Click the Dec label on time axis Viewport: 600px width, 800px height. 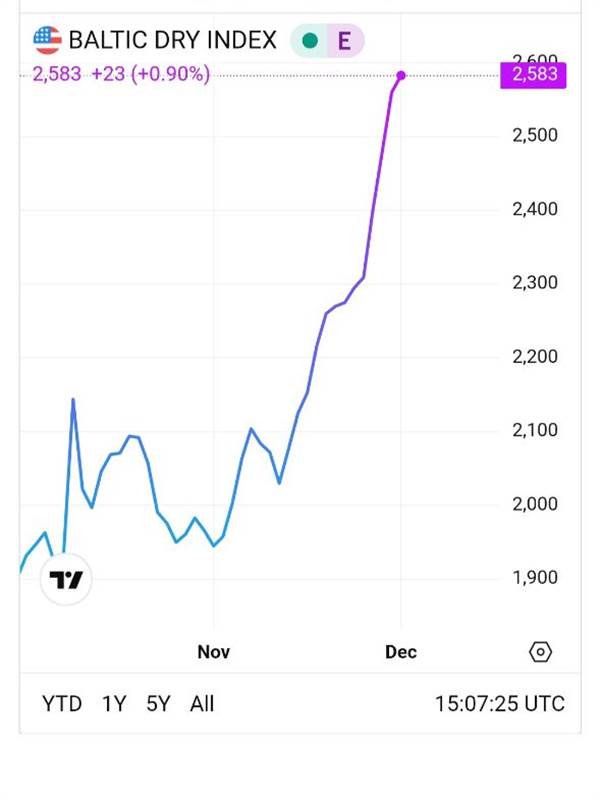(401, 652)
